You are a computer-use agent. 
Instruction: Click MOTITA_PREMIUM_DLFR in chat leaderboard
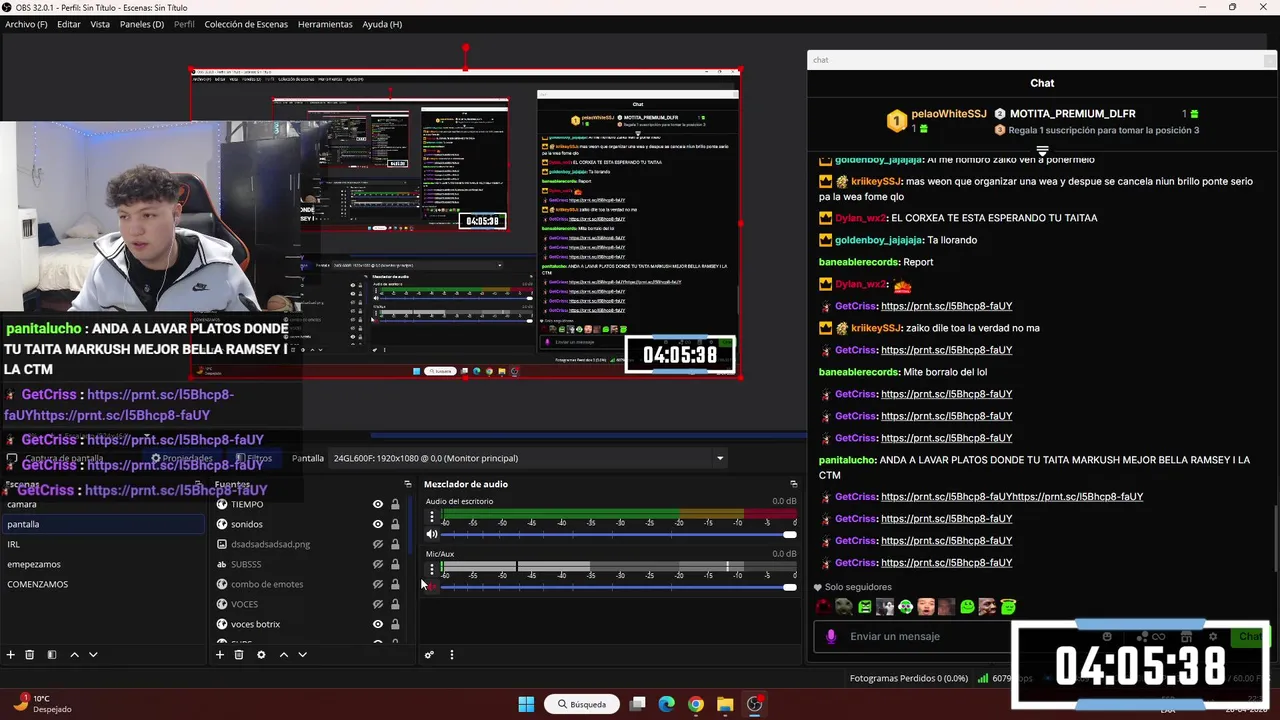pyautogui.click(x=1073, y=114)
